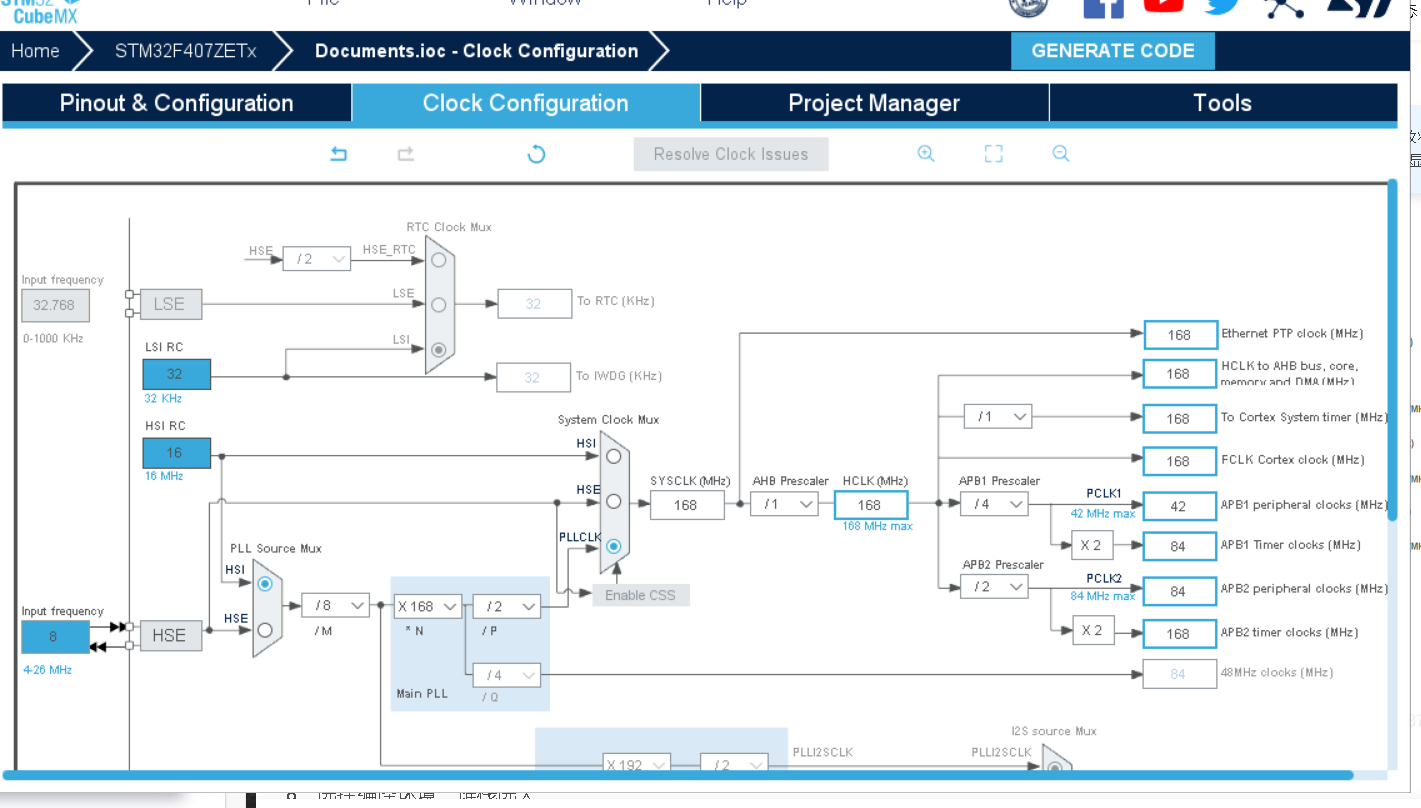Select PLLI2SCLK in I2S source Mux
Viewport: 1421px width, 808px height.
[1054, 767]
